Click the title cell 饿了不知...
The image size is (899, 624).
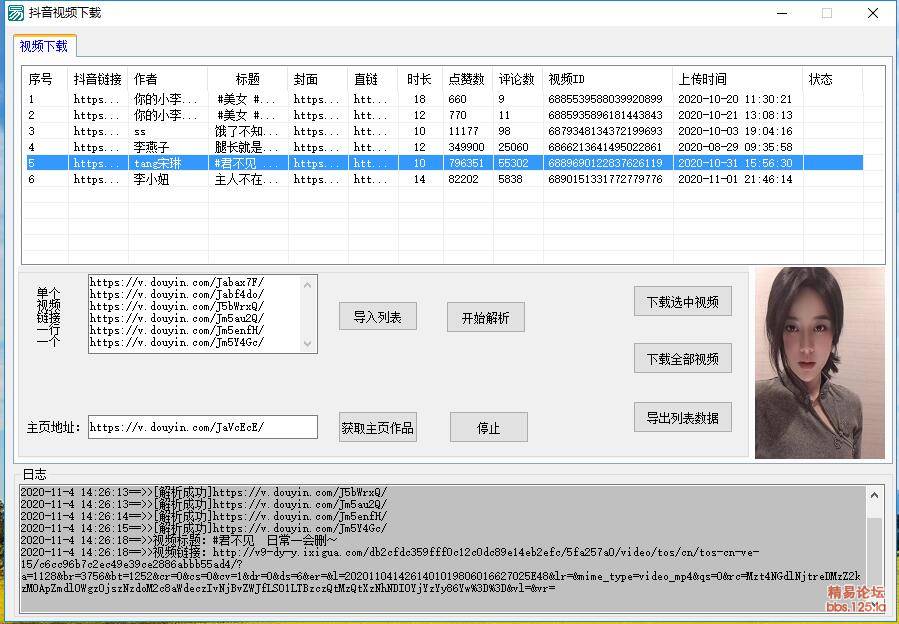(247, 131)
